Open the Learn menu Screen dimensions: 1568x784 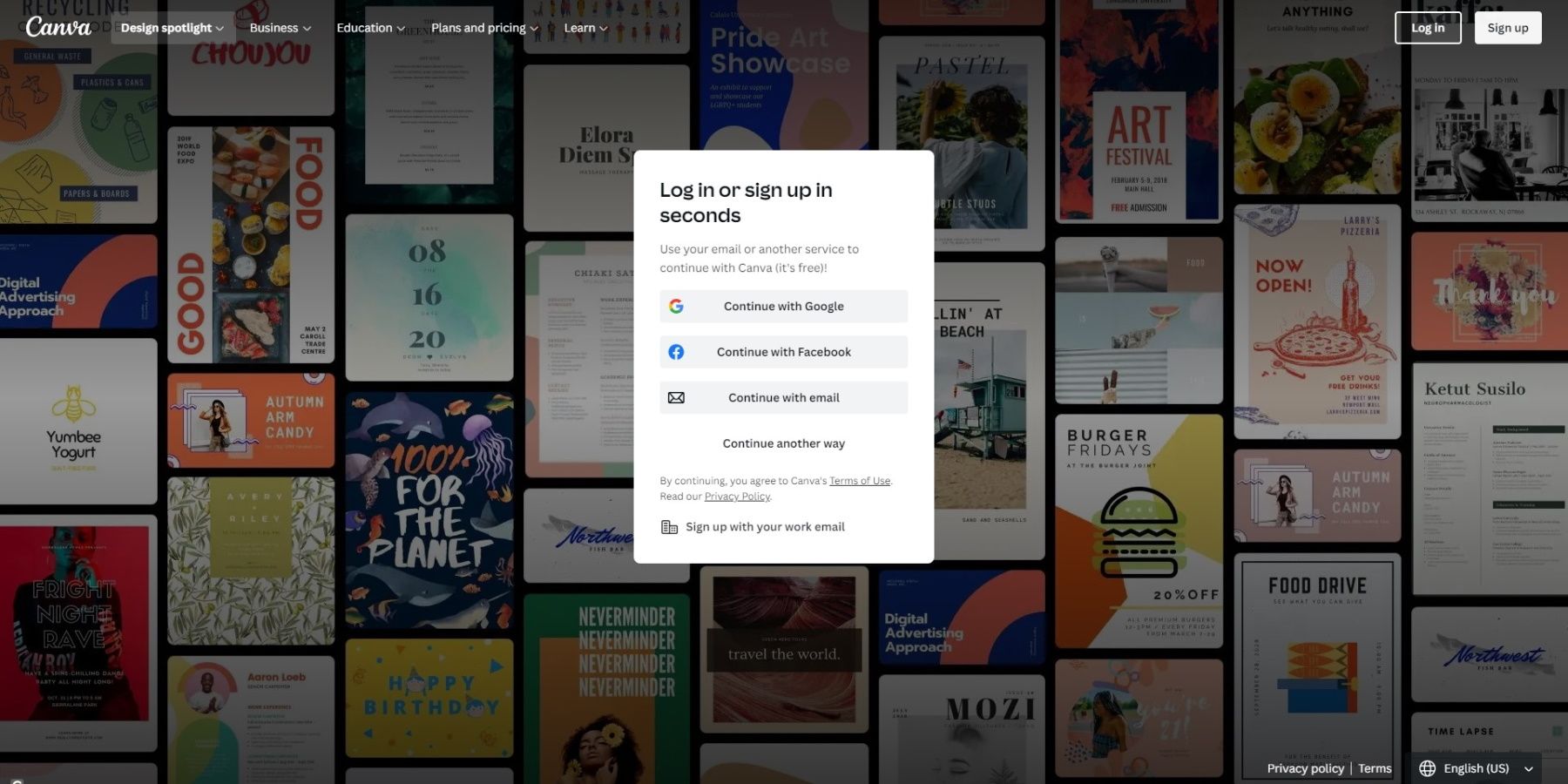[x=585, y=28]
